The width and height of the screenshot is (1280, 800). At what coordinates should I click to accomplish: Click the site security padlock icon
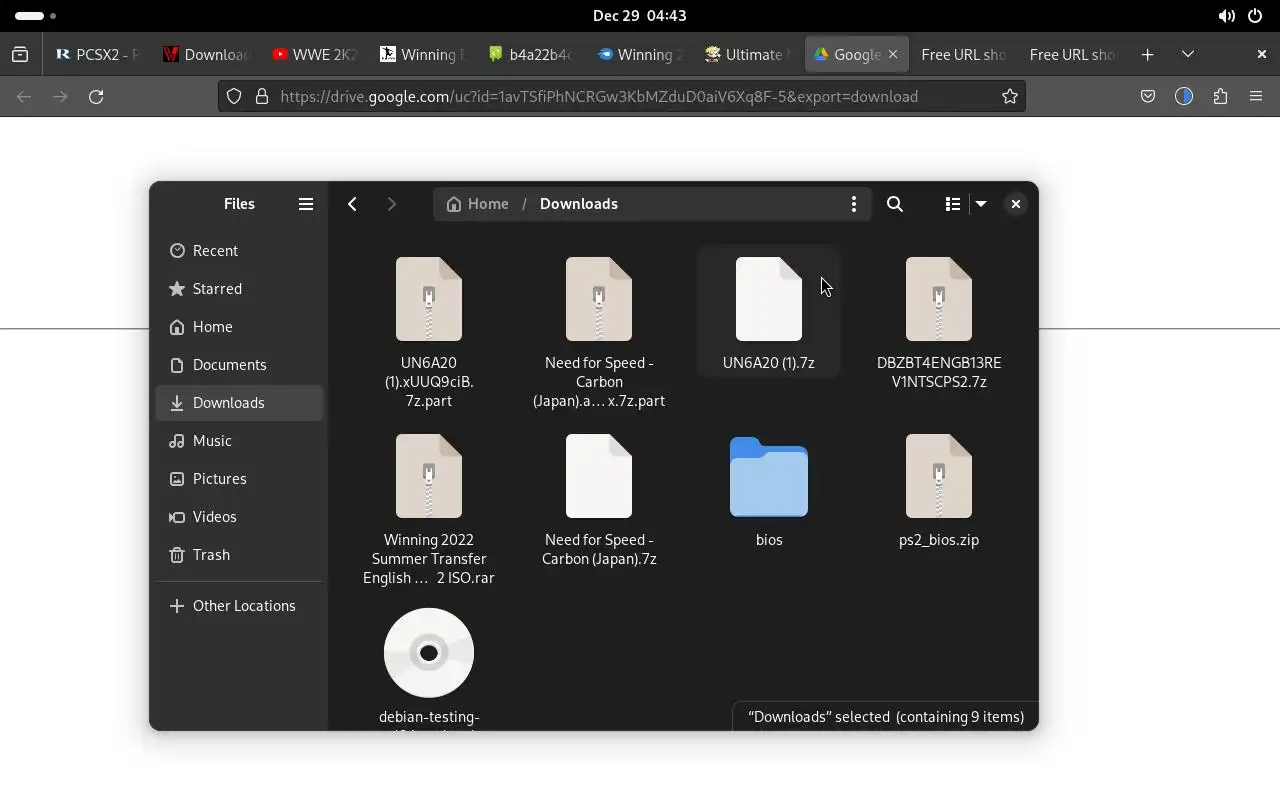click(x=262, y=97)
